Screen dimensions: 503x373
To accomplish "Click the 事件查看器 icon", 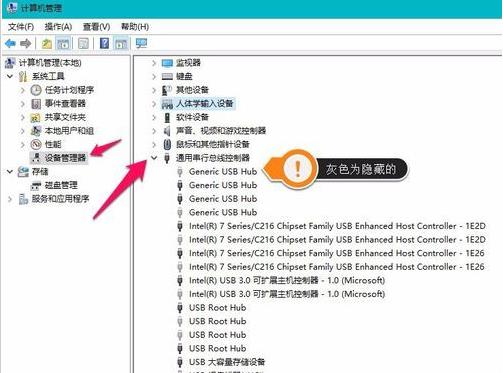I will point(36,104).
